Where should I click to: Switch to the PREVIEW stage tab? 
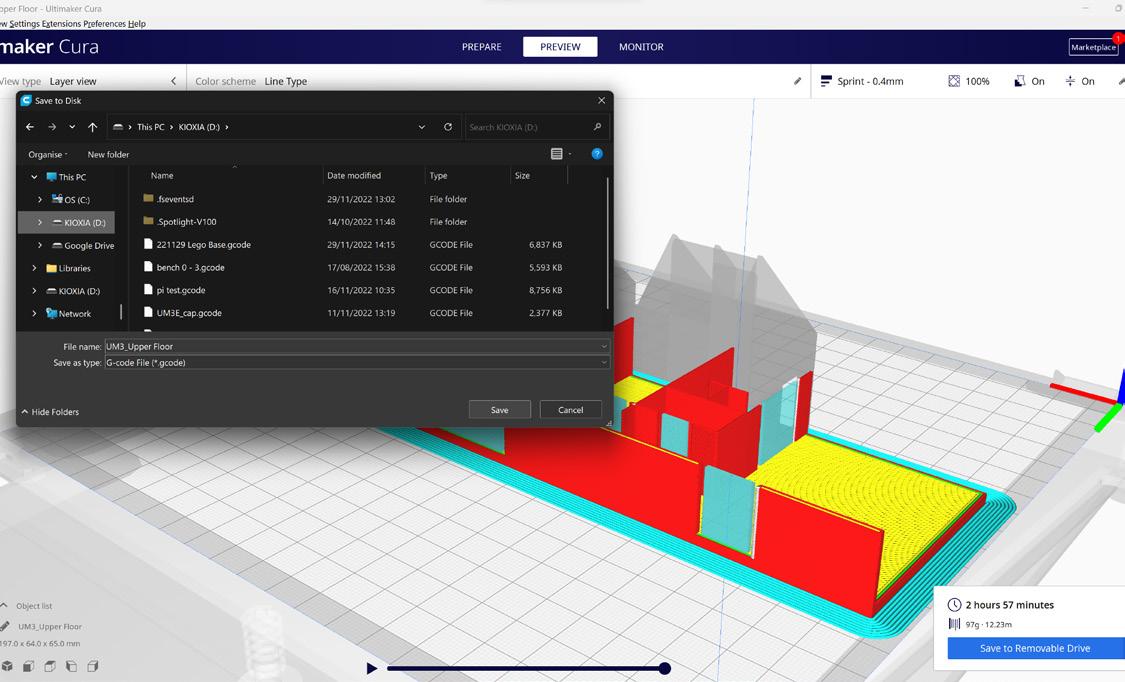tap(560, 47)
